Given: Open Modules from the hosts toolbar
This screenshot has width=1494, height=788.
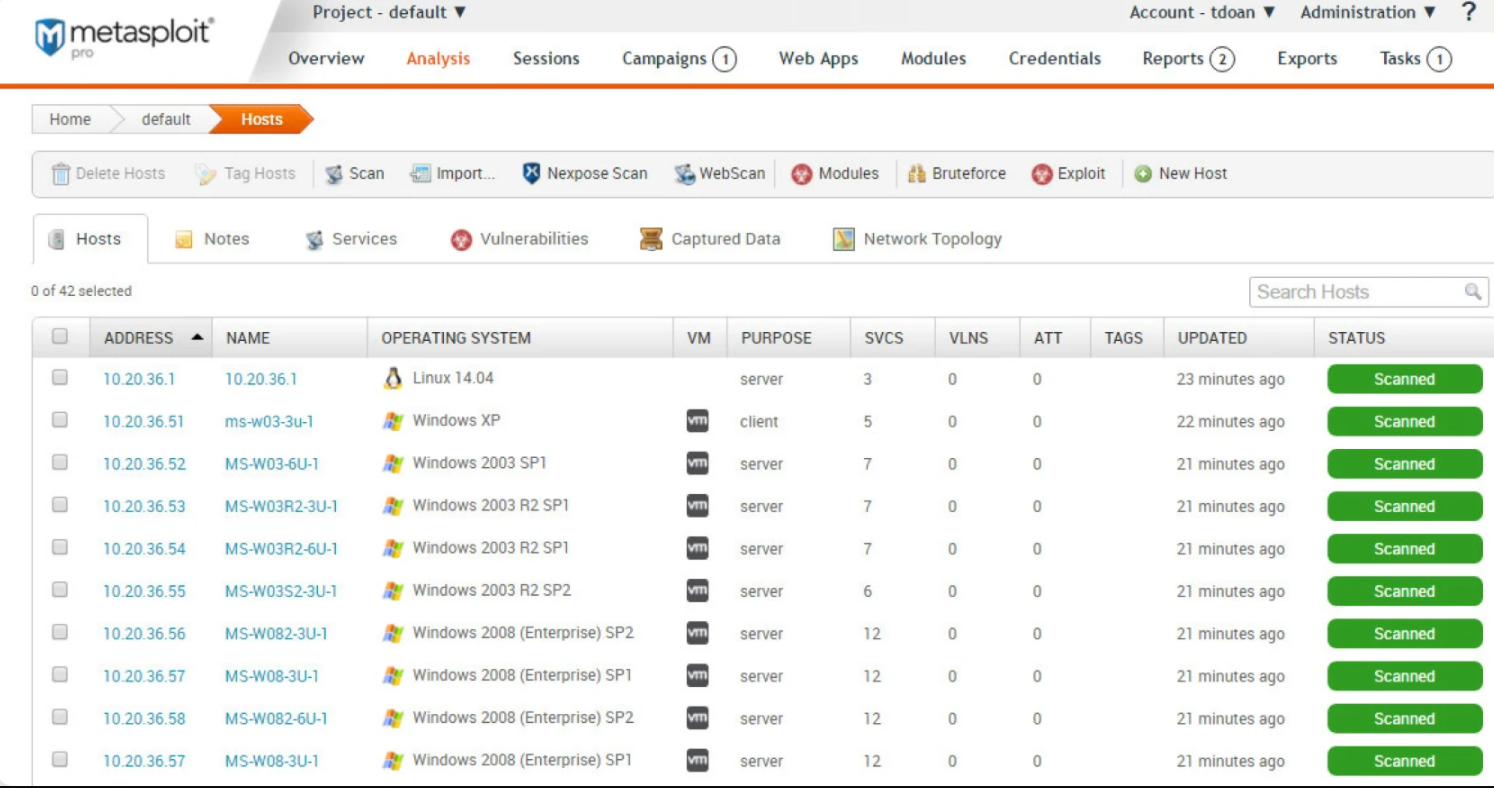Looking at the screenshot, I should [x=835, y=174].
